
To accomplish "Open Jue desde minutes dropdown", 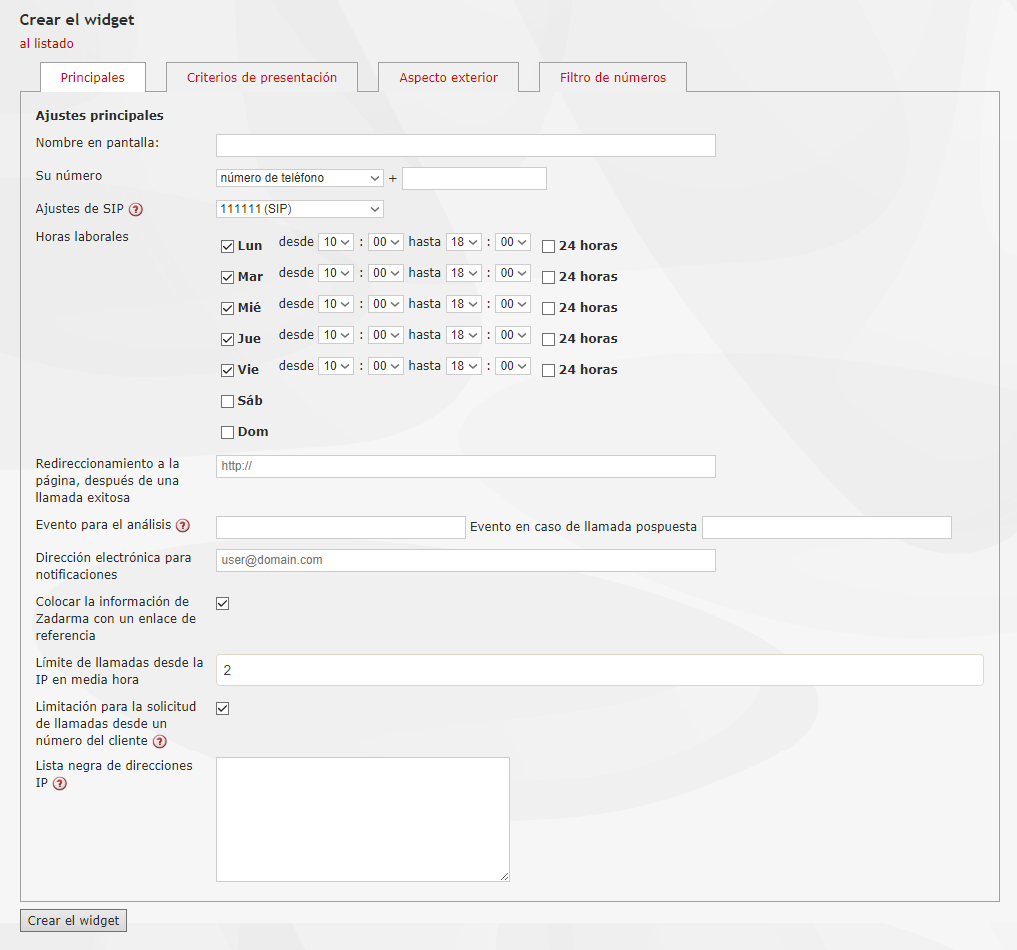I will (x=385, y=335).
